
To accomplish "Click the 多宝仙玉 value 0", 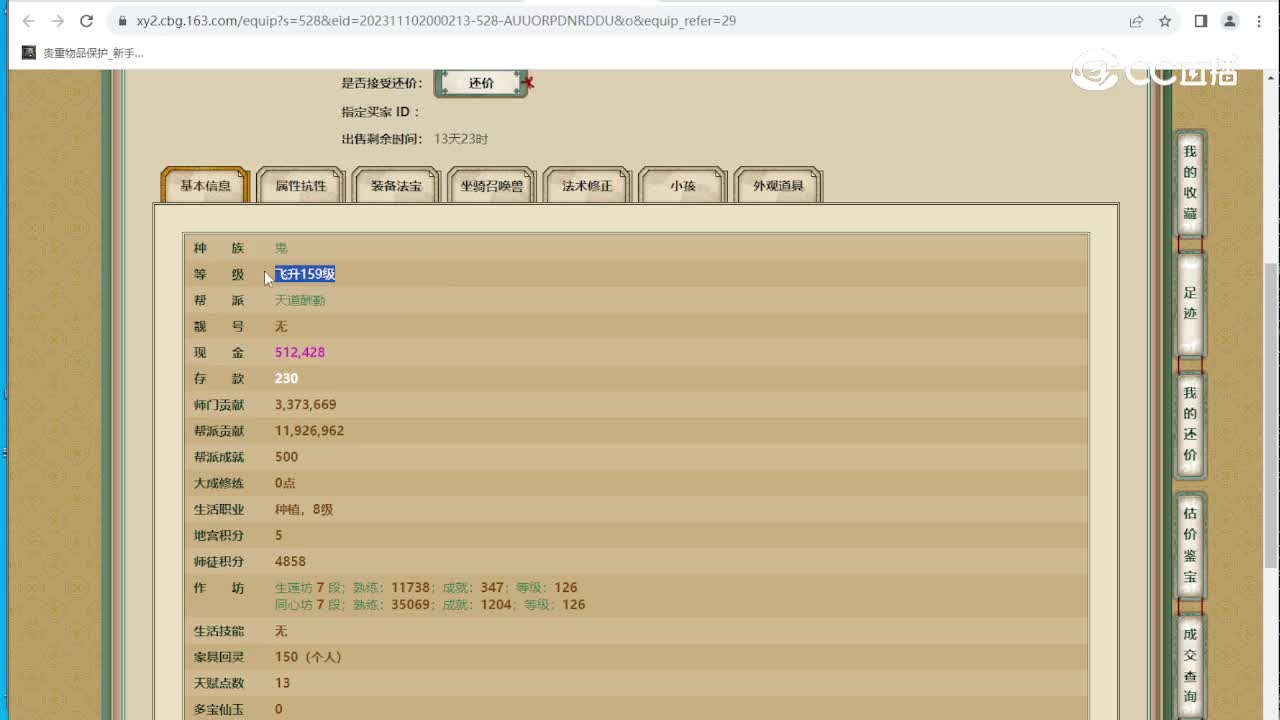I will (x=279, y=709).
